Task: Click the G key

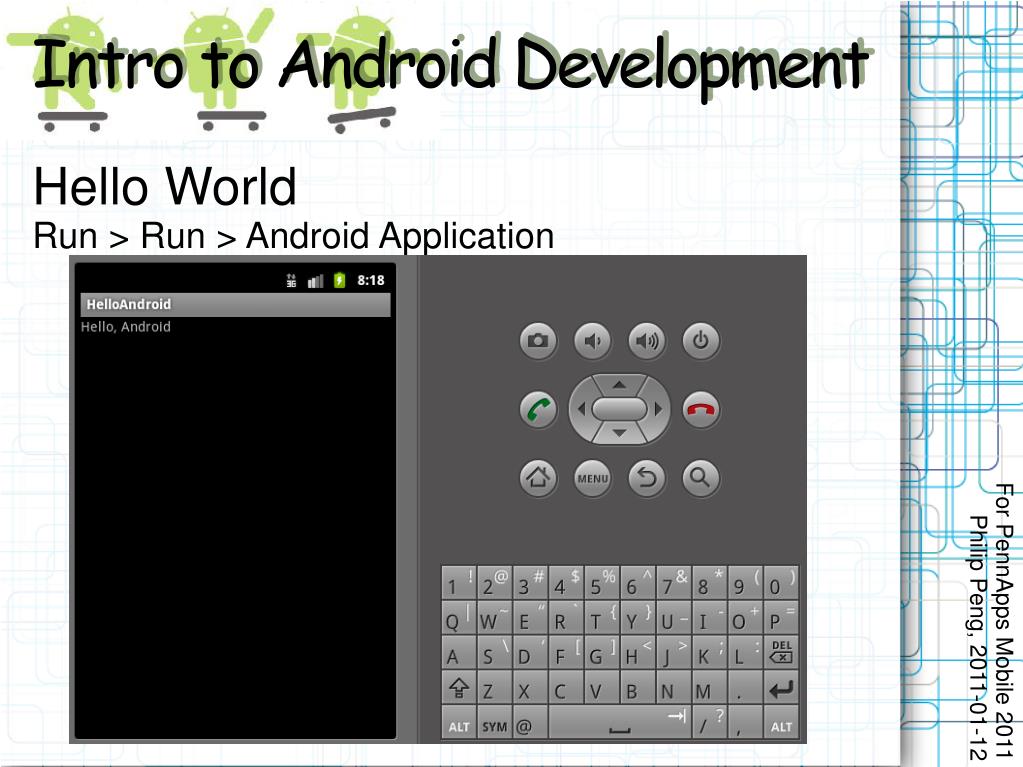Action: (x=602, y=653)
